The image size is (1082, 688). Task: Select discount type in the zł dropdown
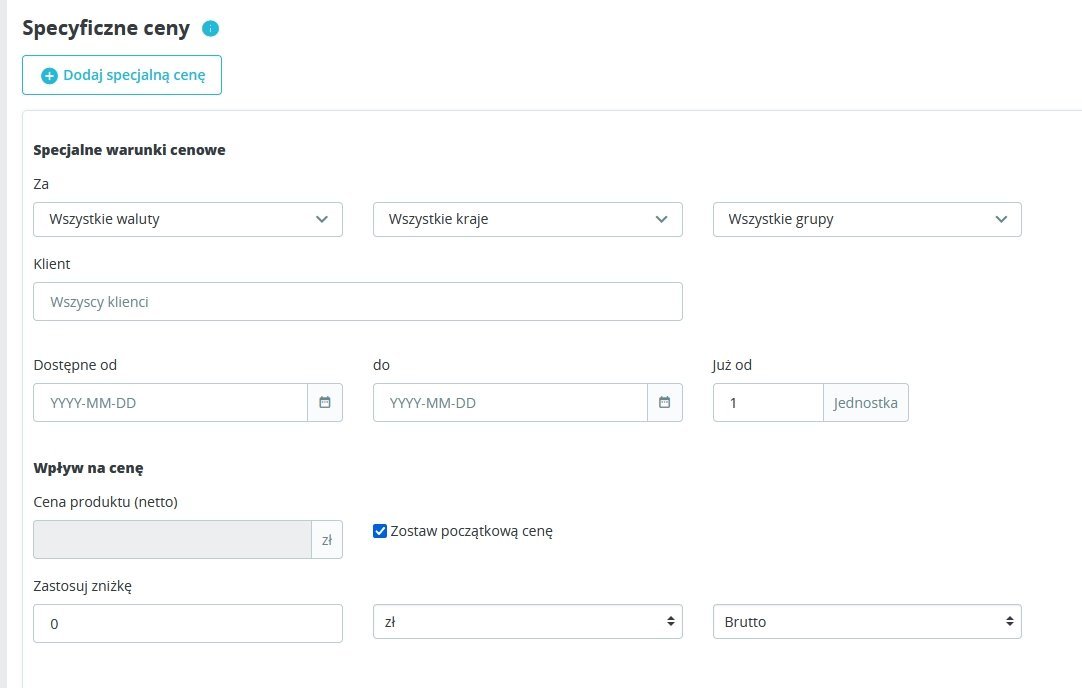(x=527, y=622)
